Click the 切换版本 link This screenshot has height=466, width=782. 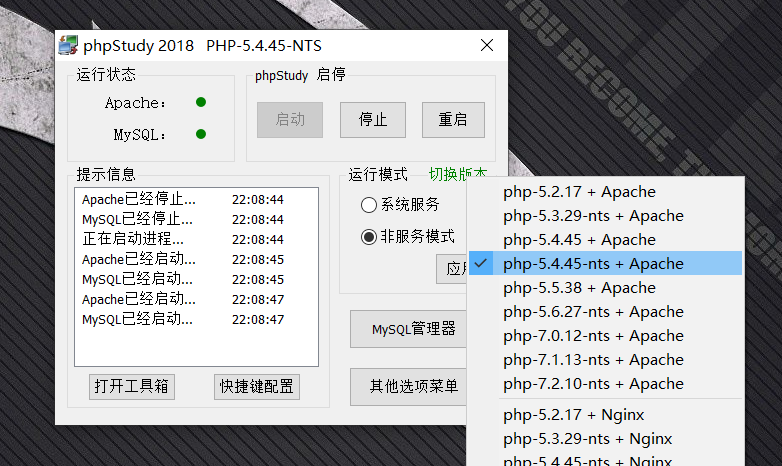[x=457, y=174]
